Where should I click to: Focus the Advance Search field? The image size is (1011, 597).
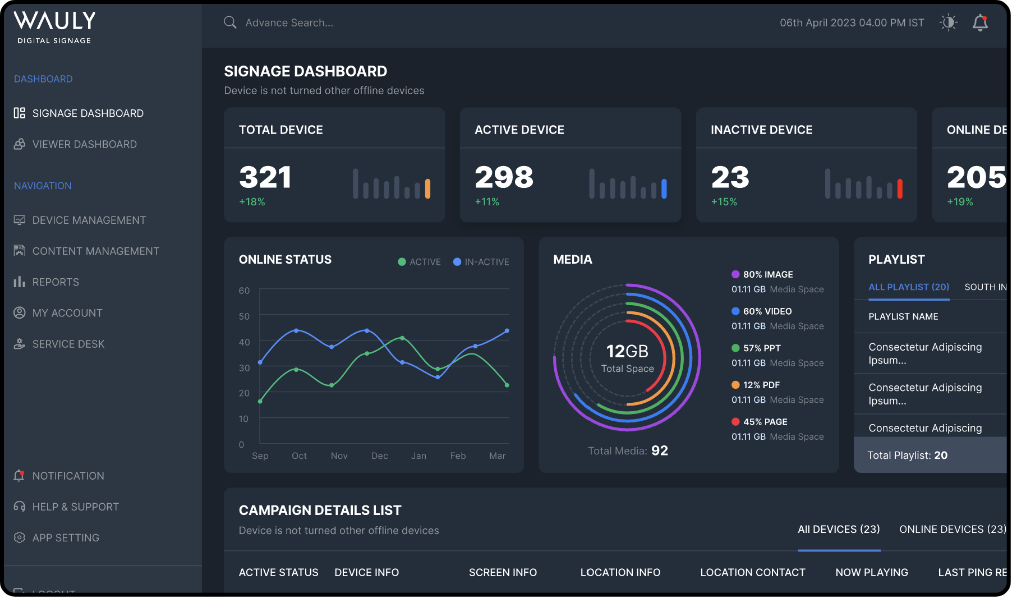tap(289, 23)
